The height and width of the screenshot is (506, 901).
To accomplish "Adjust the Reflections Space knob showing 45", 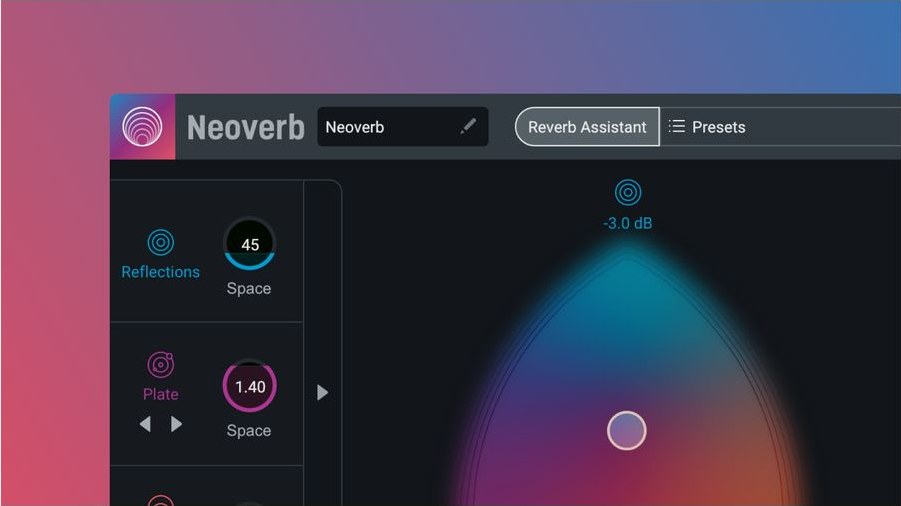I will 249,244.
